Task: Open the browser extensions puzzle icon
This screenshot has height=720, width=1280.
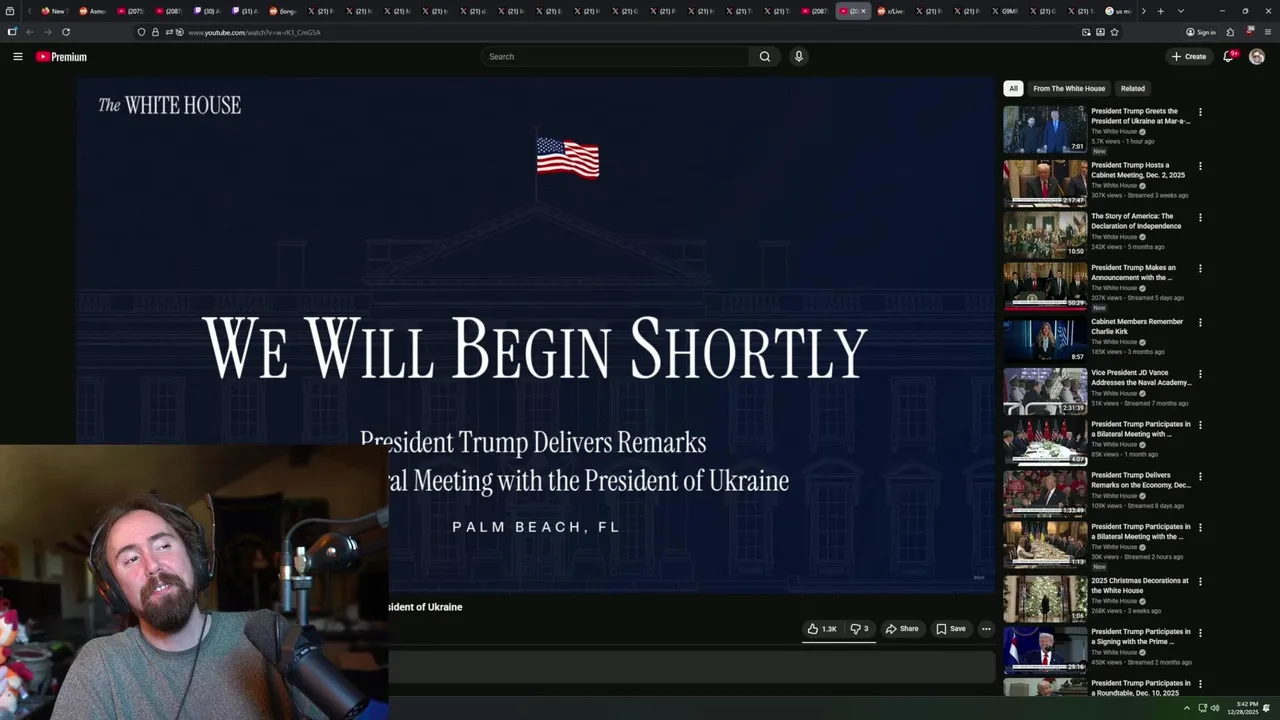Action: tap(1230, 32)
